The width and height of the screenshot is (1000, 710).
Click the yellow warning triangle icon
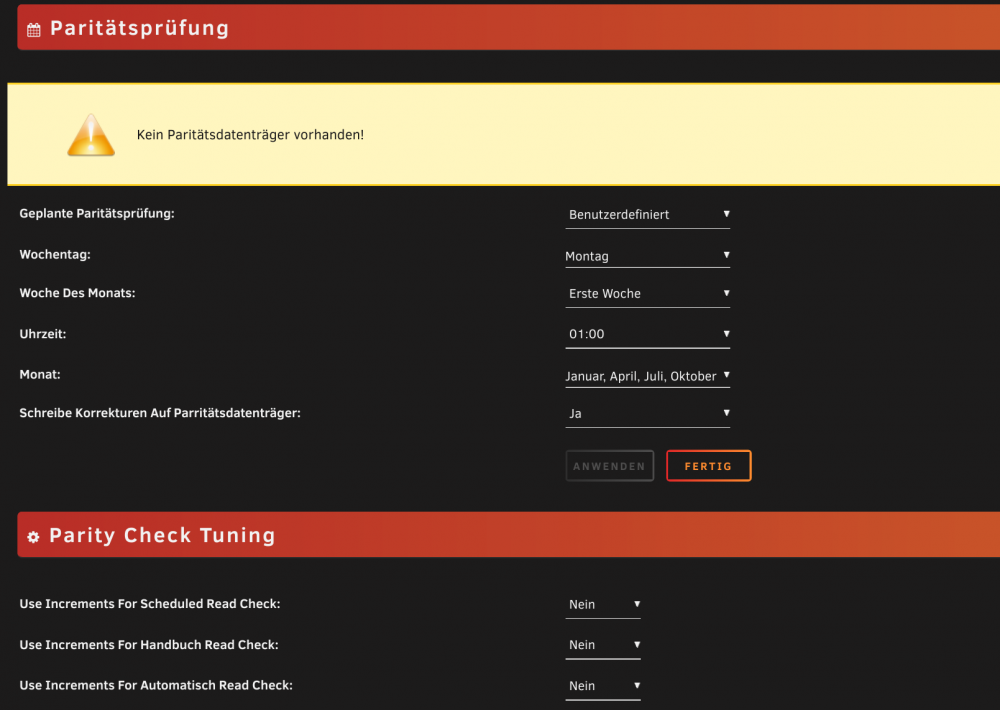pos(91,135)
